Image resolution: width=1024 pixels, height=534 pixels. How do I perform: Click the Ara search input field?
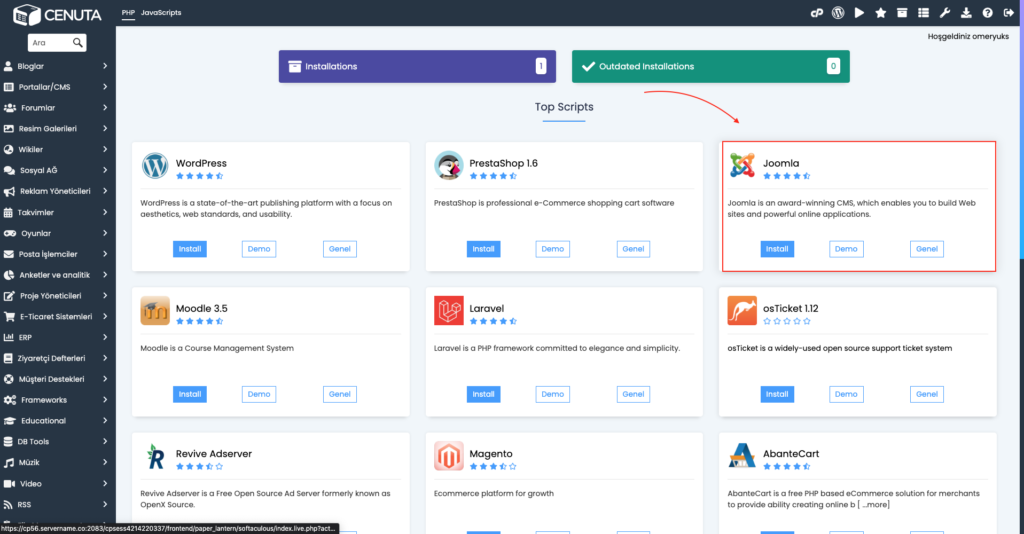tap(50, 42)
